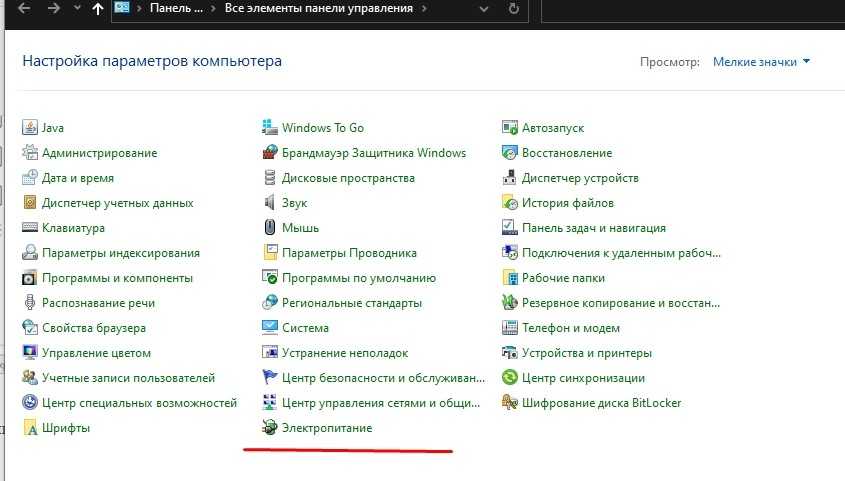845x481 pixels.
Task: Click the Up one level arrow
Action: click(97, 9)
